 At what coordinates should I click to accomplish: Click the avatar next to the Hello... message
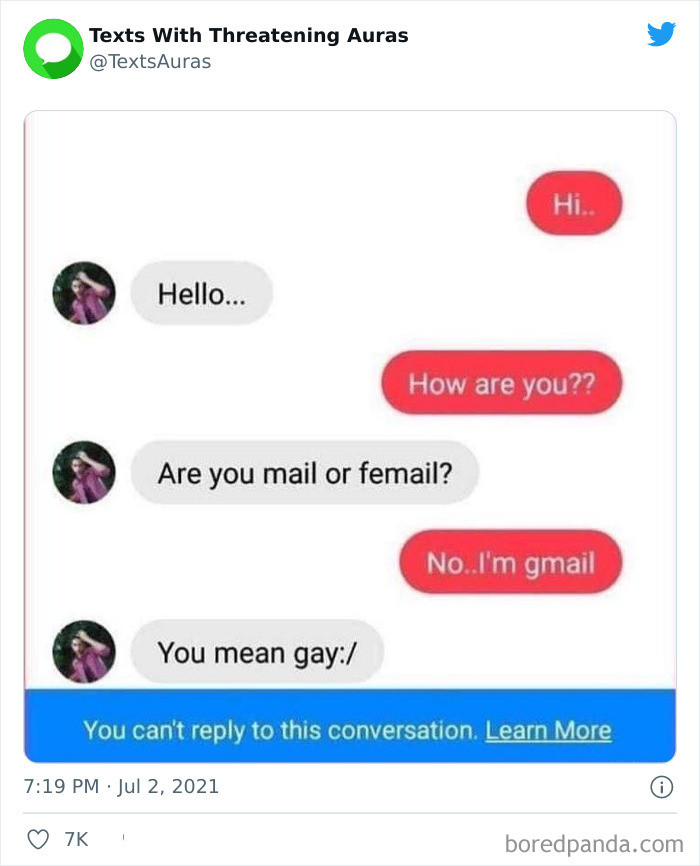point(84,293)
